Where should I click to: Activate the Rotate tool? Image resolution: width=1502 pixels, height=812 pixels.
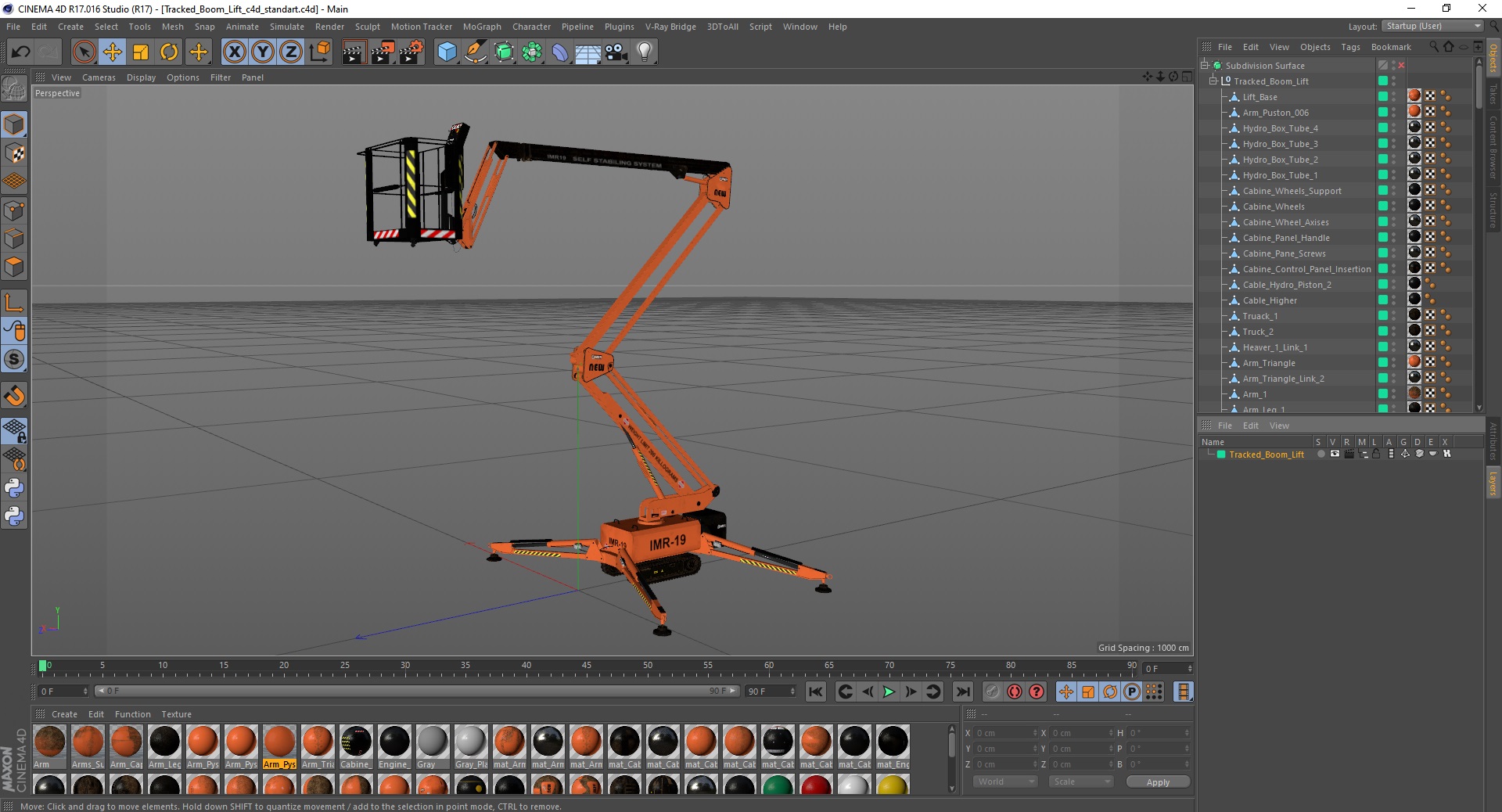click(169, 52)
